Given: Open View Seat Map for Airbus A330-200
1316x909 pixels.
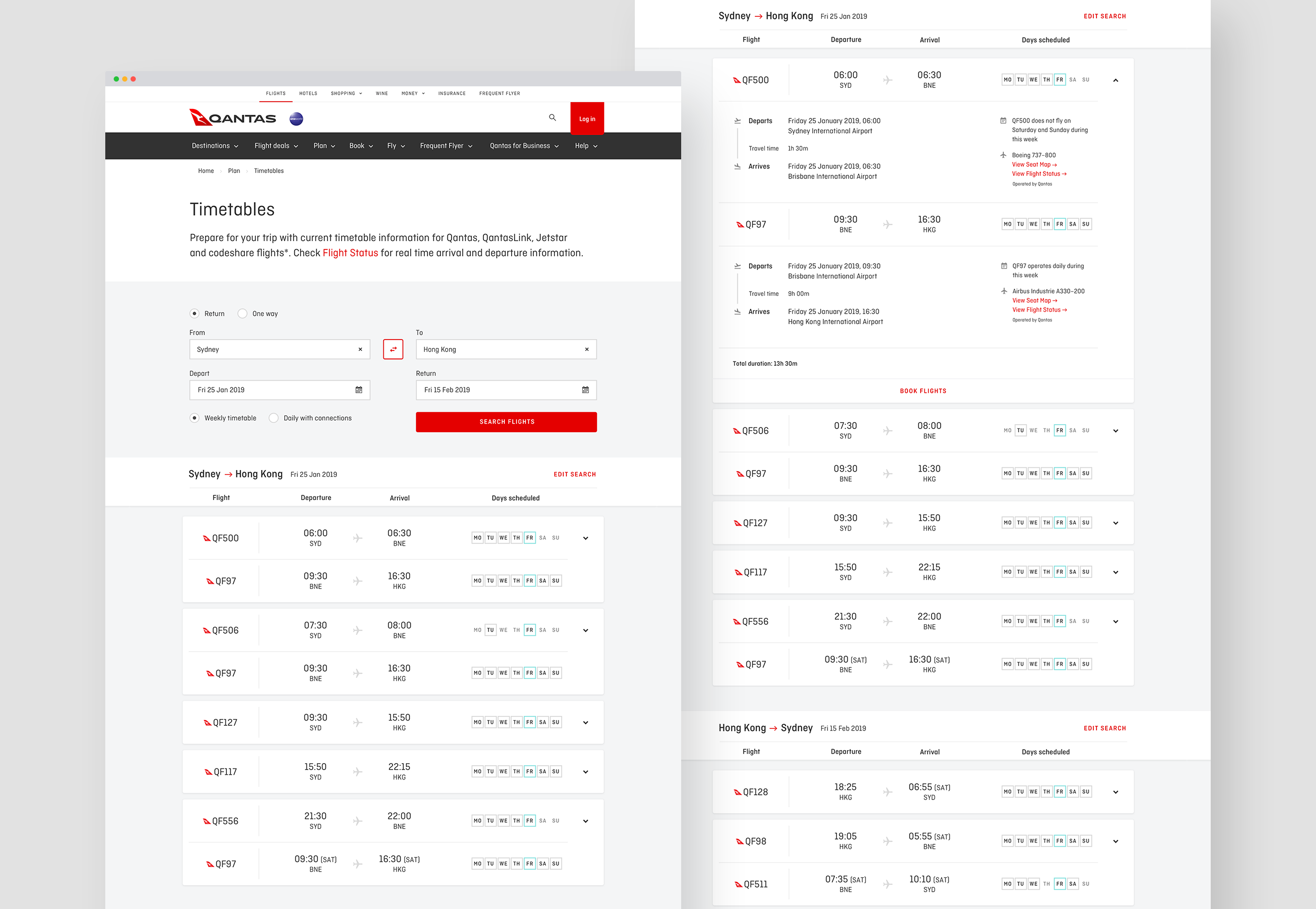Looking at the screenshot, I should [1035, 301].
